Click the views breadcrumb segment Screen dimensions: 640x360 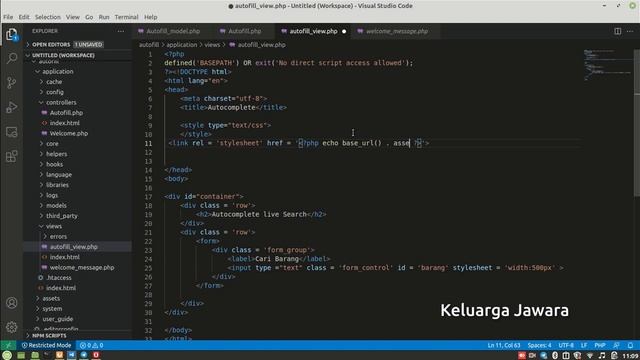click(212, 45)
